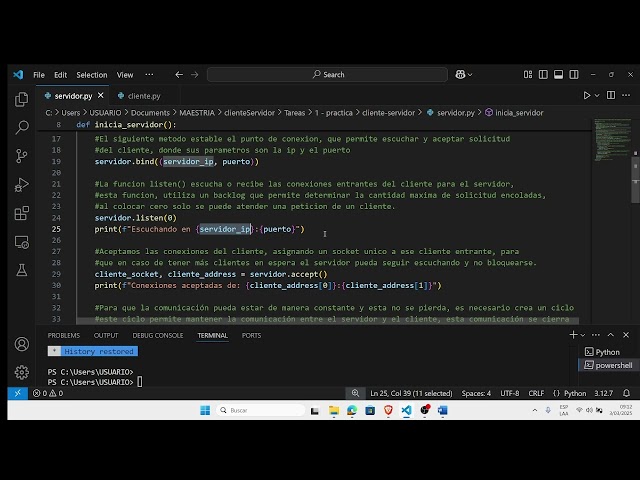This screenshot has height=480, width=640.
Task: Click the MAESTRIA breadcrumb folder
Action: [x=197, y=113]
